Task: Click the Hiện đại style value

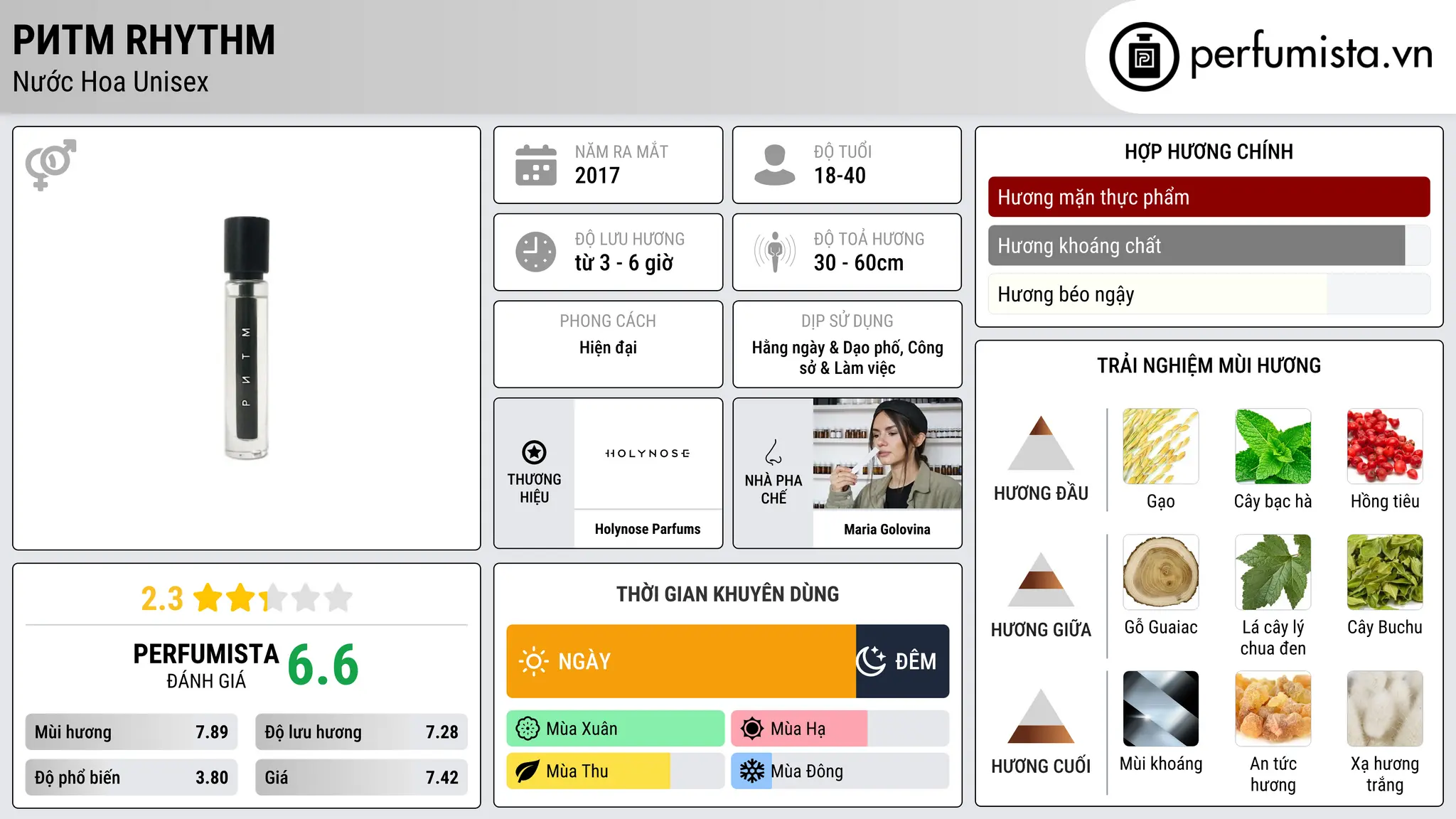Action: [x=608, y=348]
